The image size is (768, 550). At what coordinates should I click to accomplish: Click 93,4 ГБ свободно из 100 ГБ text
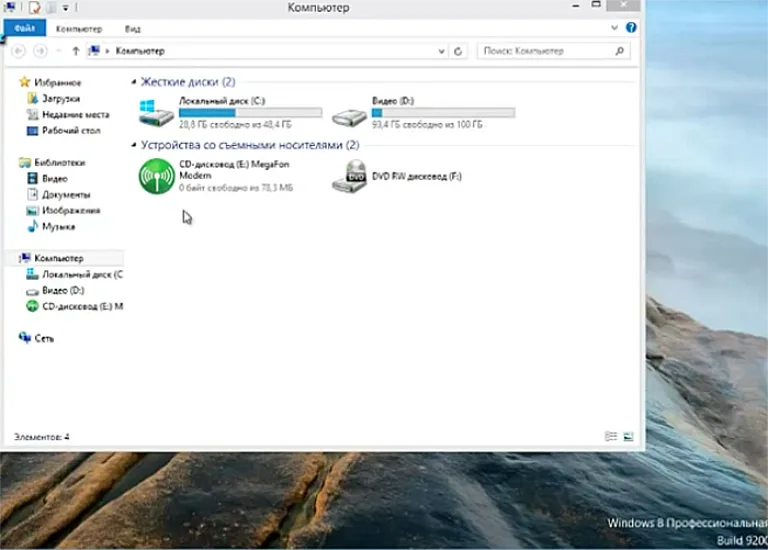click(x=427, y=125)
